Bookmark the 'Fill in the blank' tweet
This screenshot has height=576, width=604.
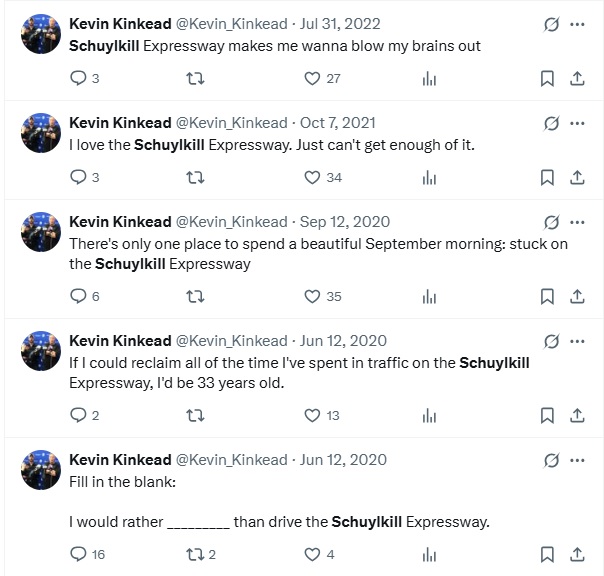[x=547, y=553]
